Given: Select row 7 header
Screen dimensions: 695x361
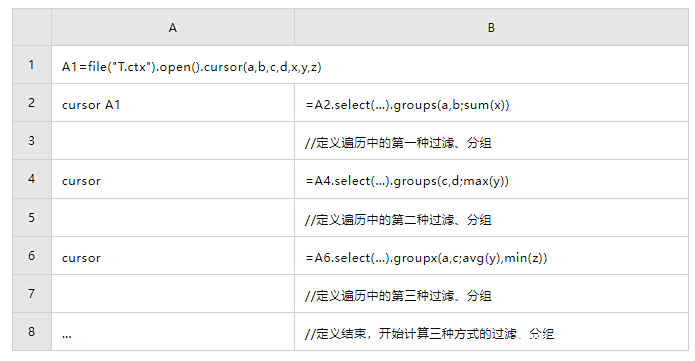Looking at the screenshot, I should click(x=31, y=294).
